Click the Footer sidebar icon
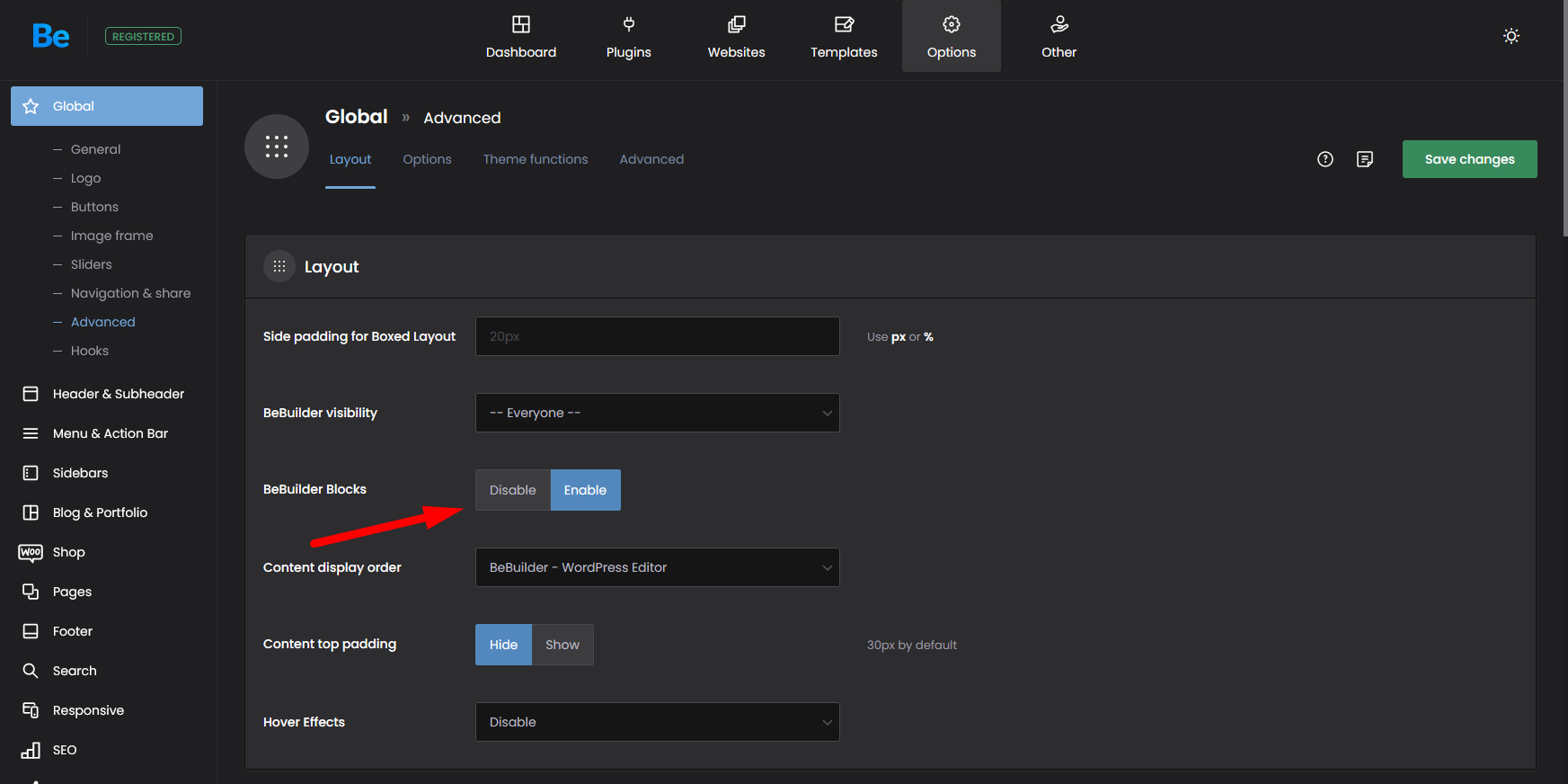 (x=31, y=631)
